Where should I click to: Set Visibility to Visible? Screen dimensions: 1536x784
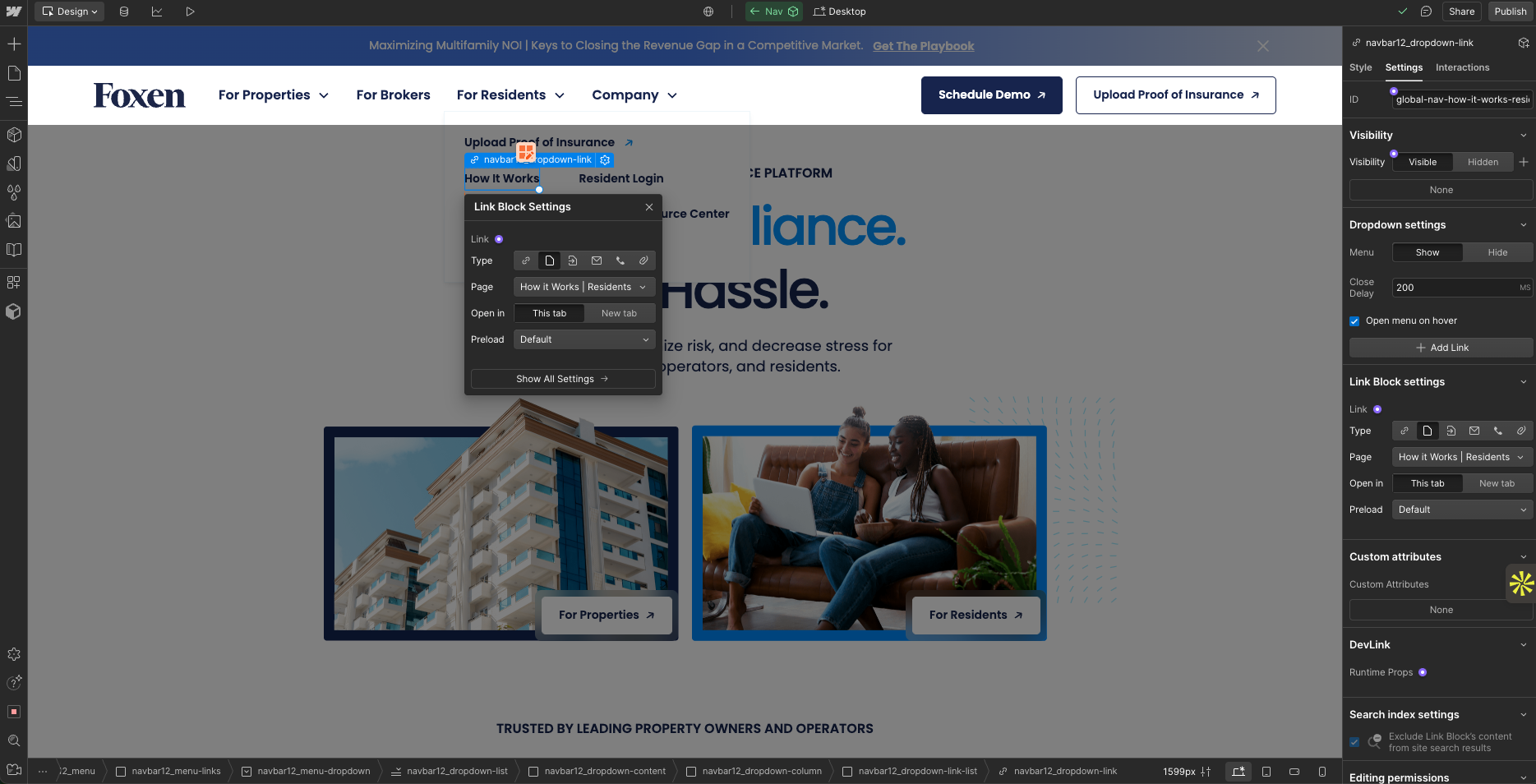click(x=1423, y=162)
